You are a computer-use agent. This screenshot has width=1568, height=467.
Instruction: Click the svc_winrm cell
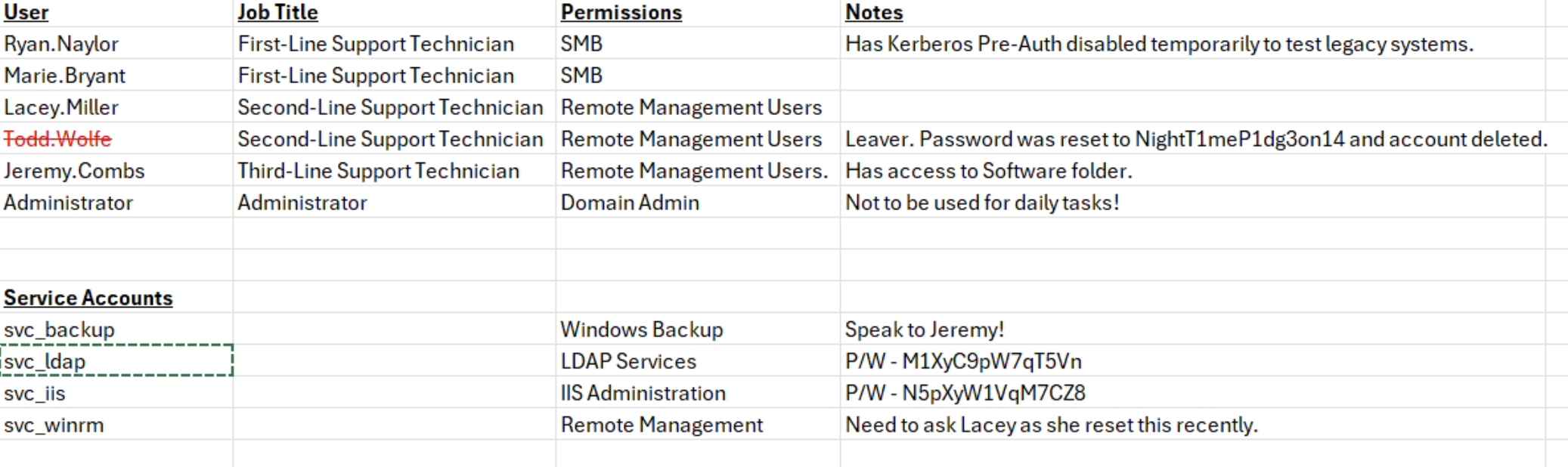click(x=54, y=425)
